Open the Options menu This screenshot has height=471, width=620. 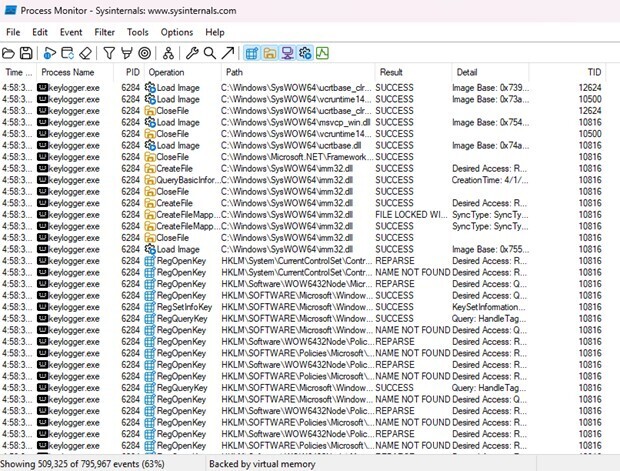point(177,32)
